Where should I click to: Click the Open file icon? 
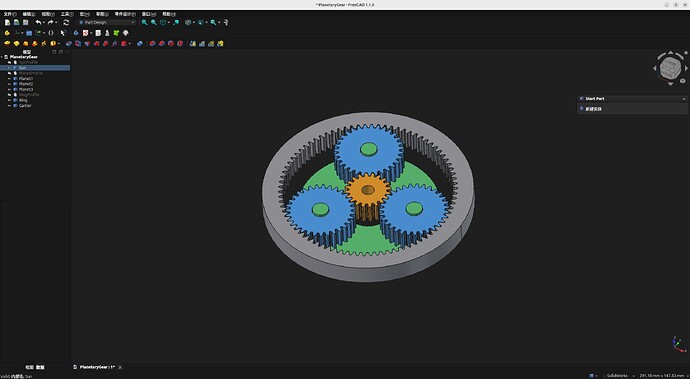[x=16, y=22]
